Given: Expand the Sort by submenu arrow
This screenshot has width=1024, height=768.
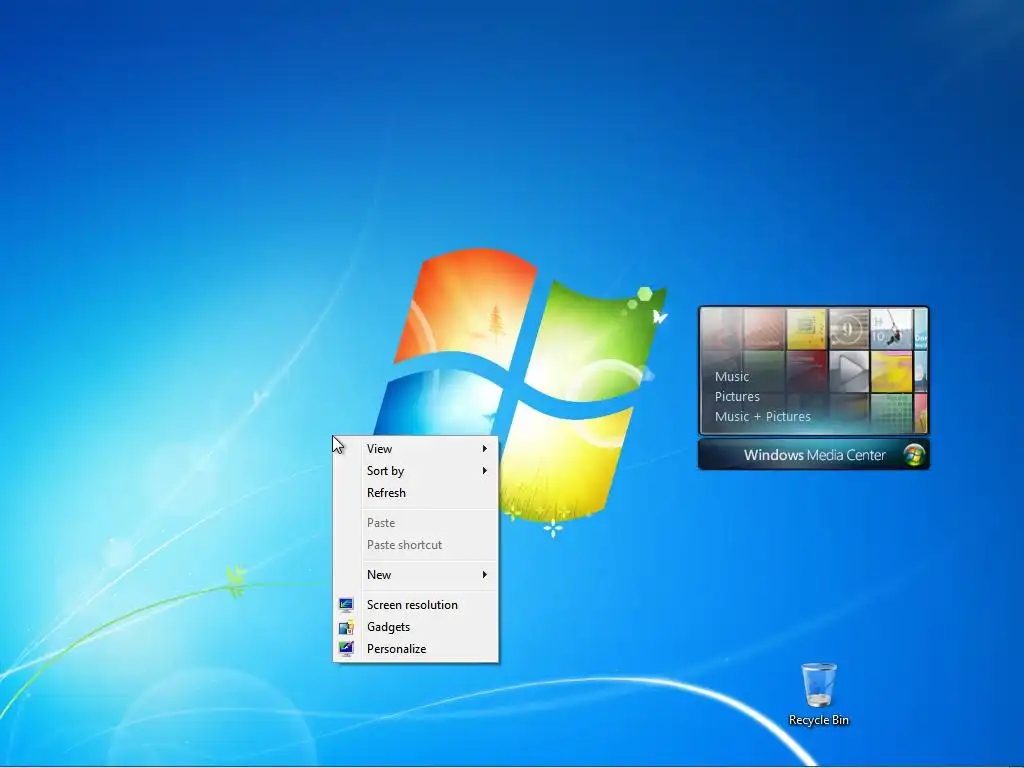Looking at the screenshot, I should pos(485,471).
